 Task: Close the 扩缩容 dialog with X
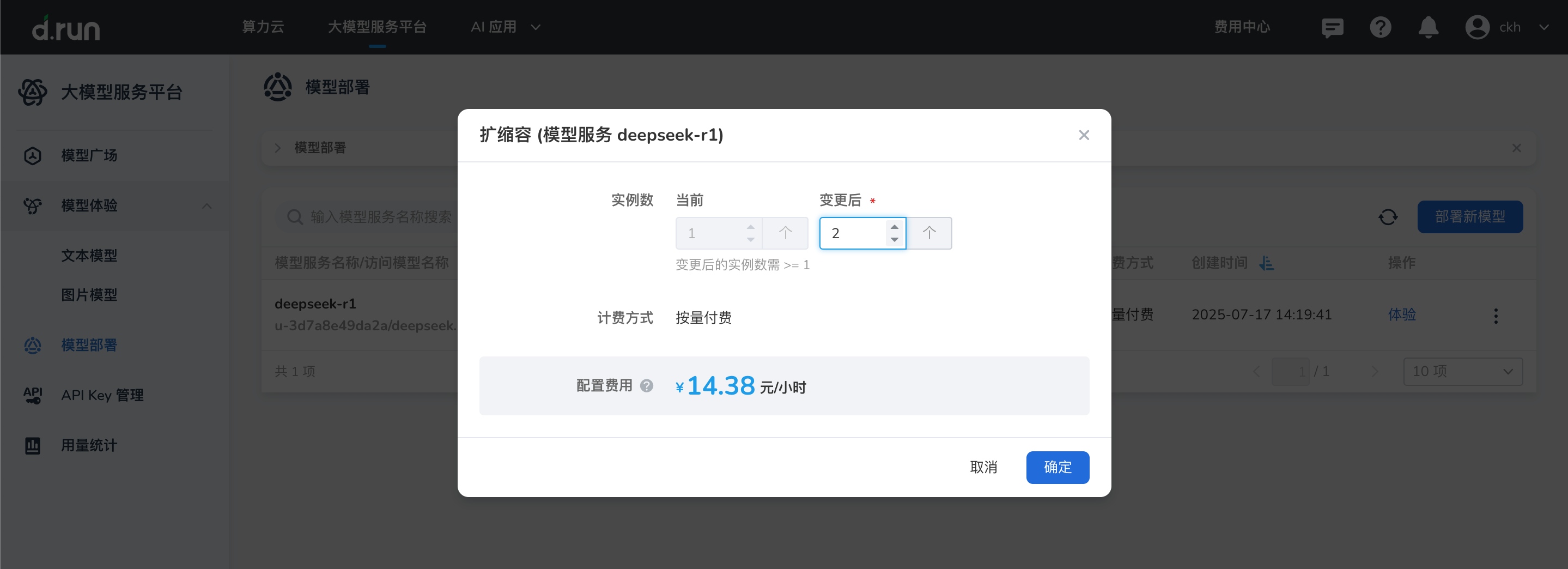click(1084, 135)
